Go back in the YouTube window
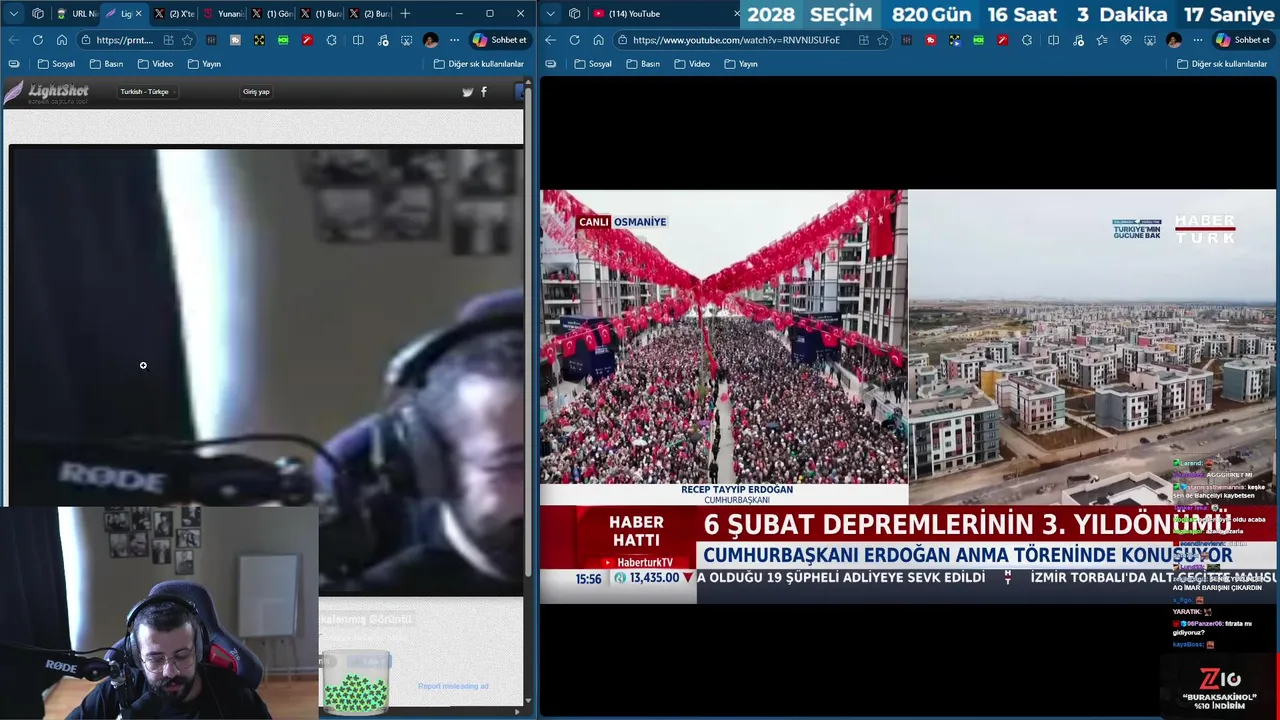1280x720 pixels. [550, 40]
